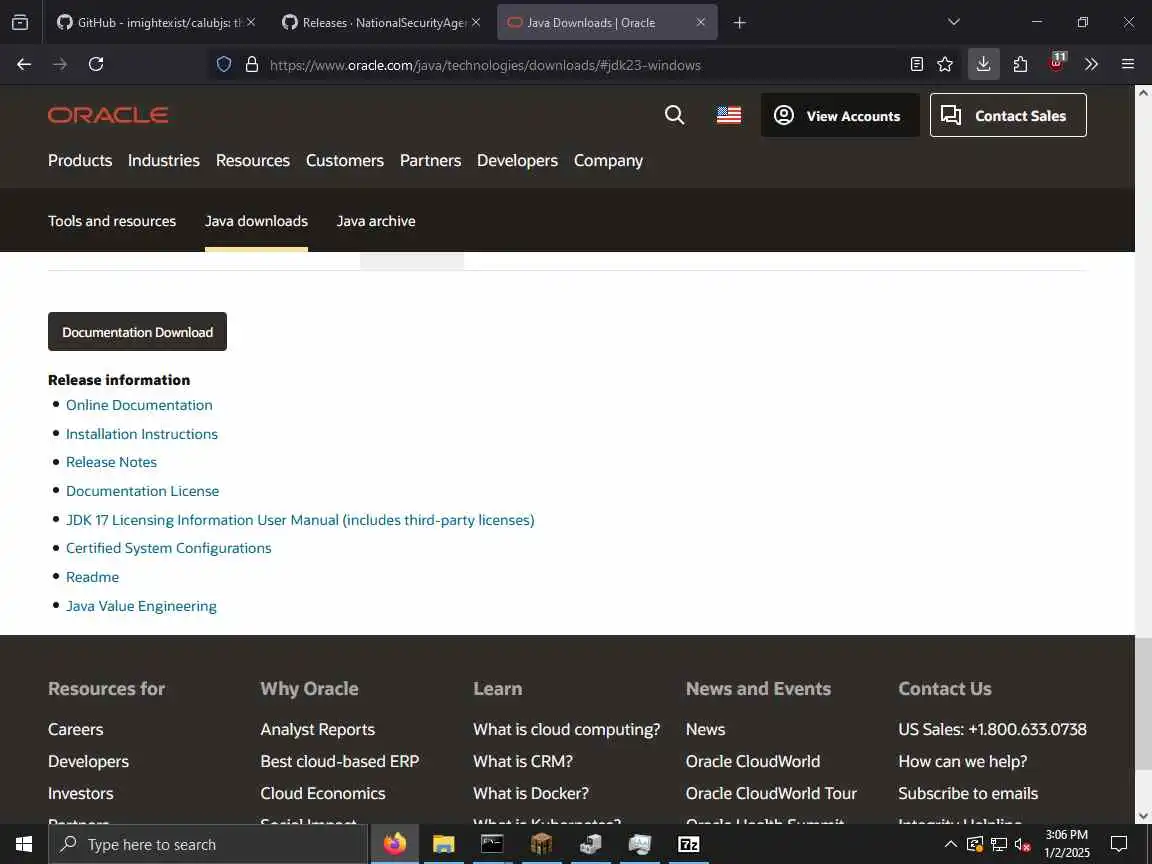Open the Firefox downloads panel
The image size is (1152, 864).
[984, 65]
